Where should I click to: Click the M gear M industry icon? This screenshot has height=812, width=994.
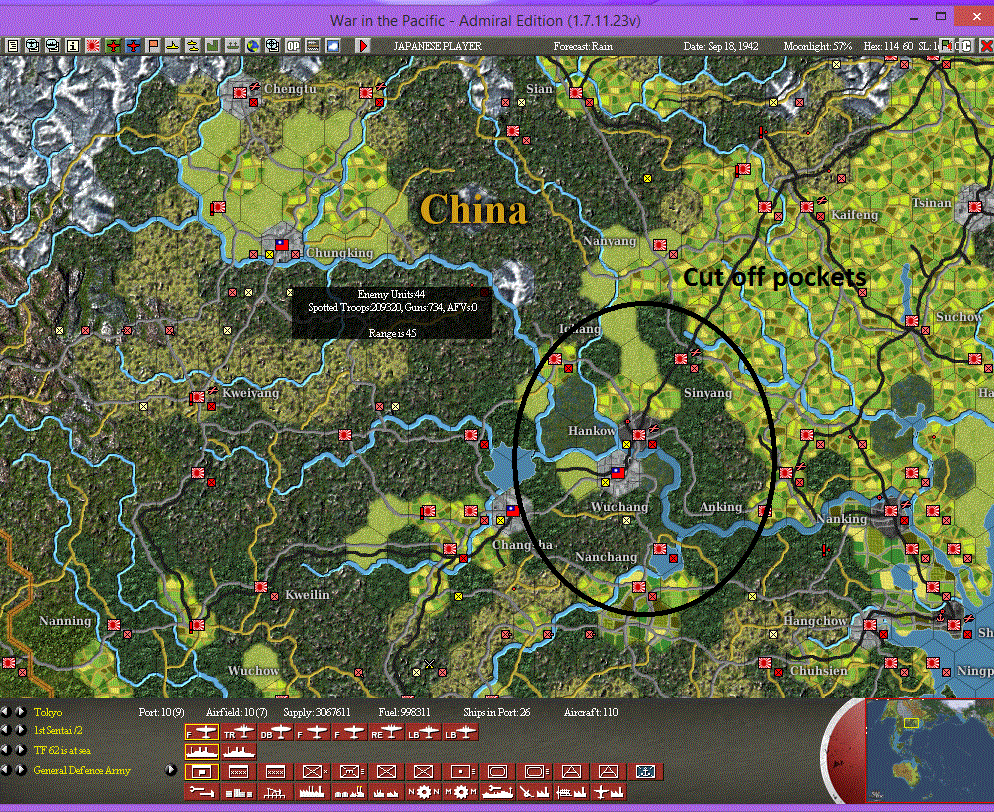pos(462,792)
